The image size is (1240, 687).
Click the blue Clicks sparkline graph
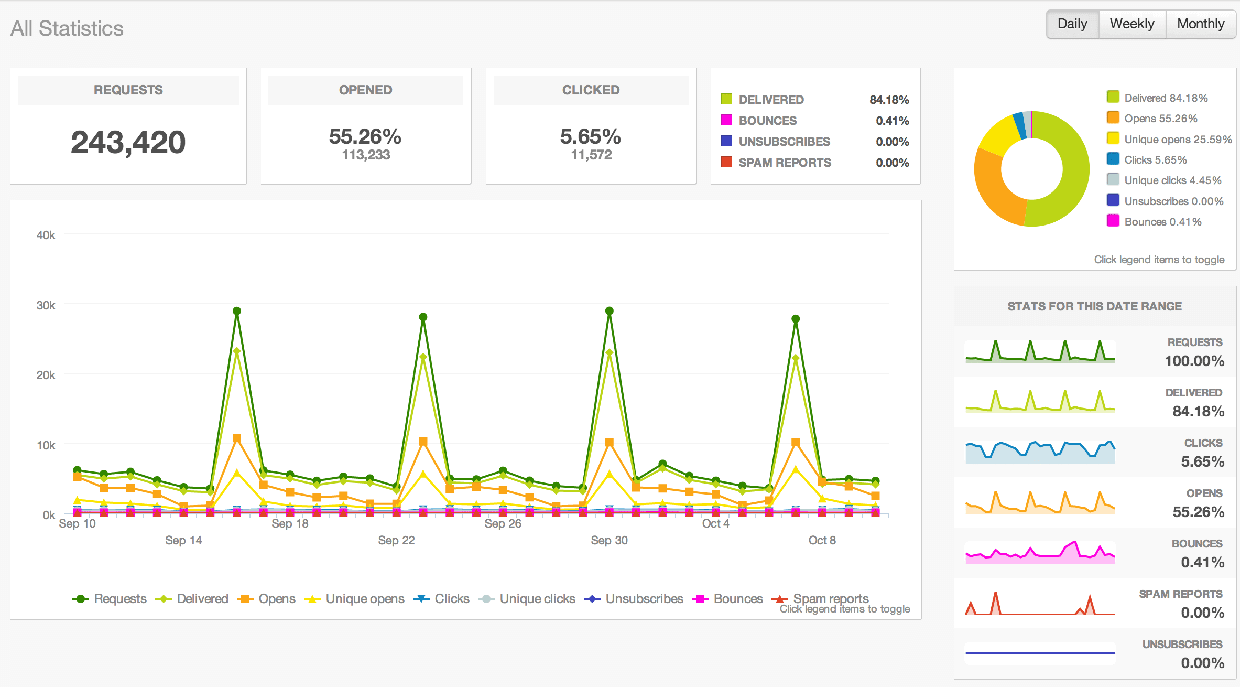(1040, 452)
